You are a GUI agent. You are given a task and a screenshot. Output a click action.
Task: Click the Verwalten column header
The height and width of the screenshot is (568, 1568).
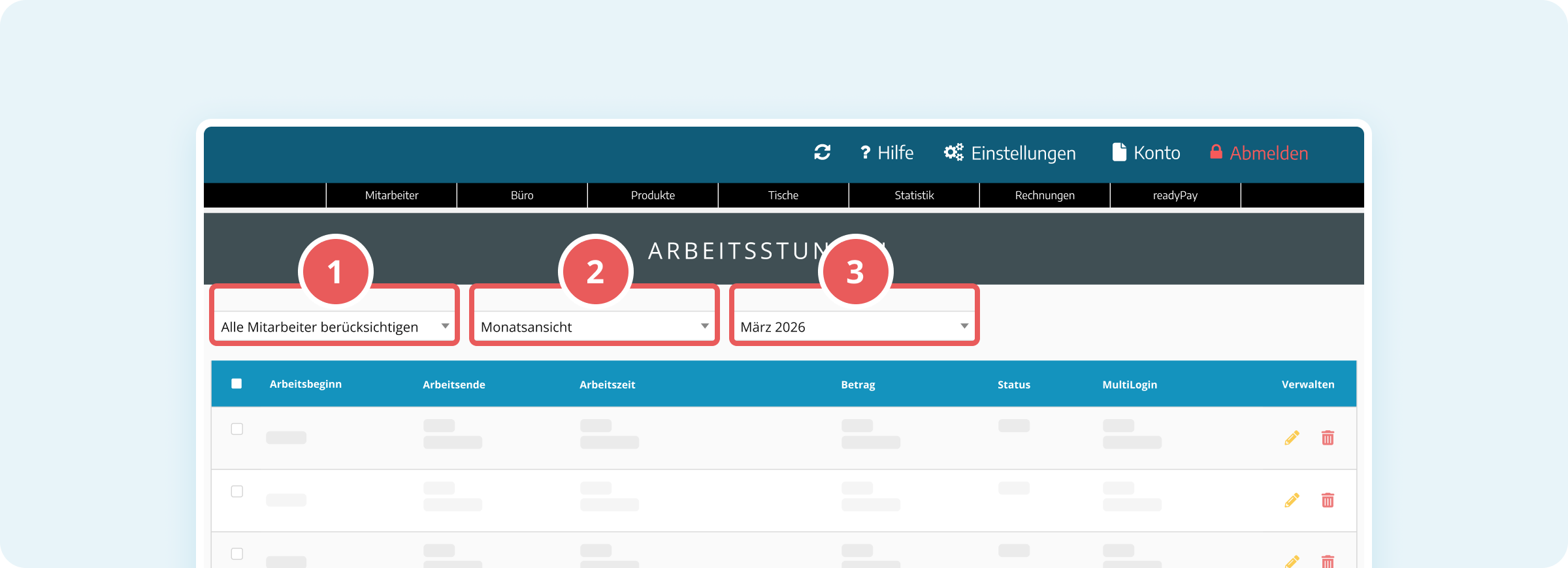[x=1308, y=384]
